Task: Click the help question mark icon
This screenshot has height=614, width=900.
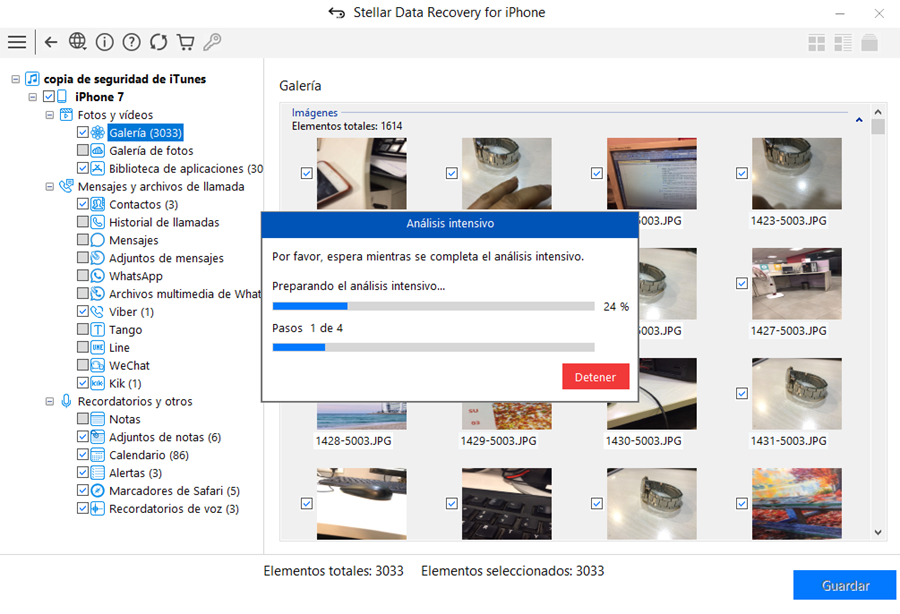Action: point(131,42)
